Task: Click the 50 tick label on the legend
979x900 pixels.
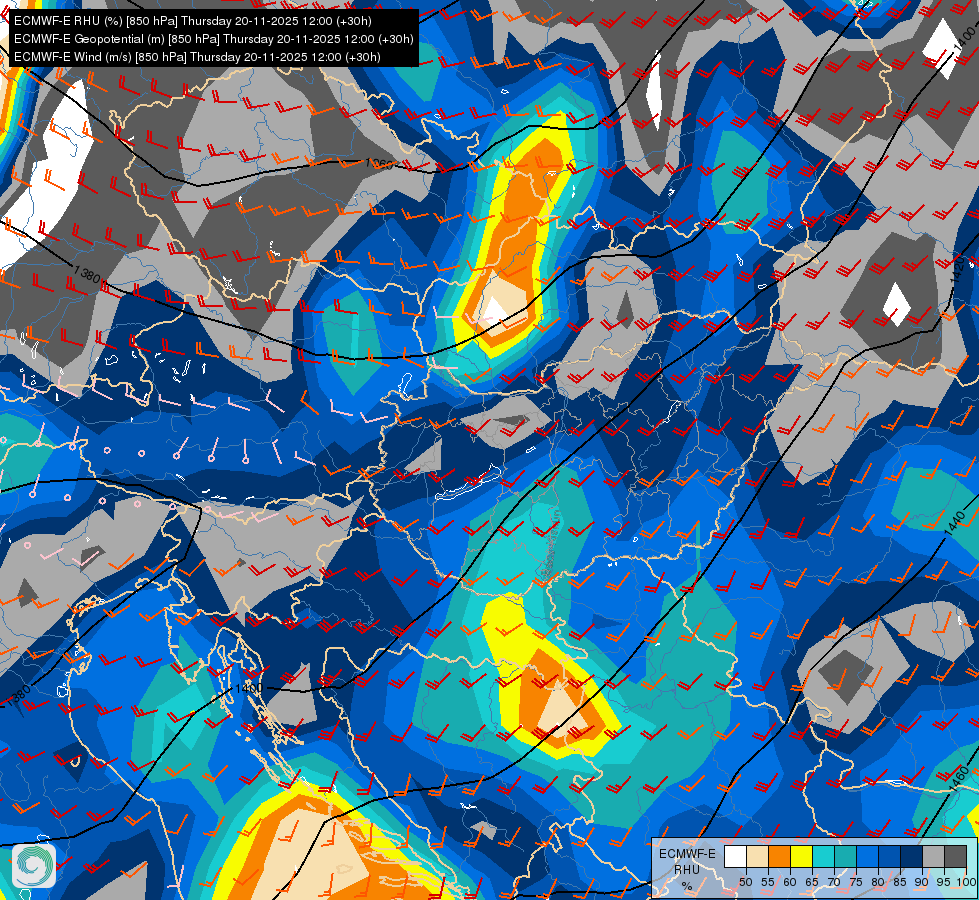Action: coord(746,882)
